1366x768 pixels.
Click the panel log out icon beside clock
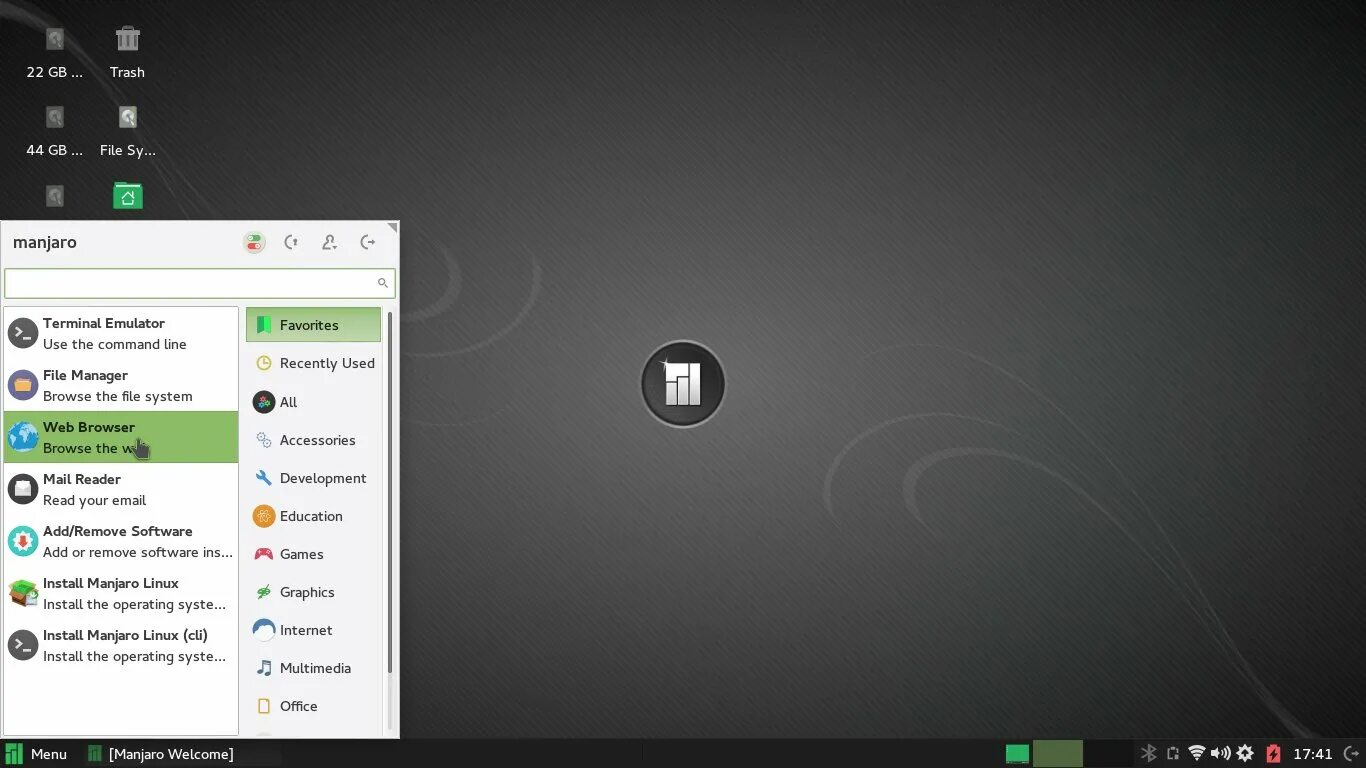coord(1352,754)
